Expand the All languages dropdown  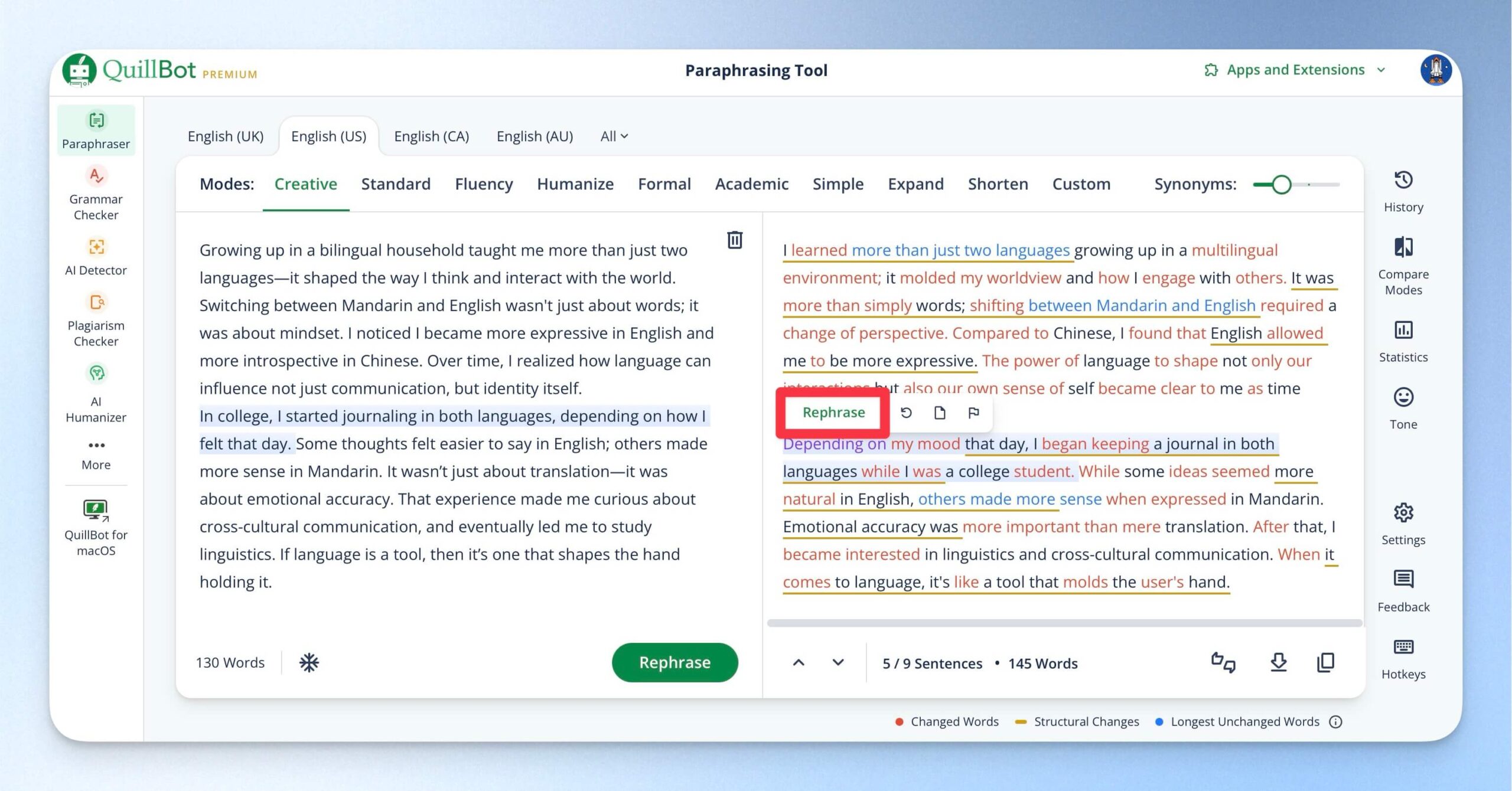coord(614,136)
